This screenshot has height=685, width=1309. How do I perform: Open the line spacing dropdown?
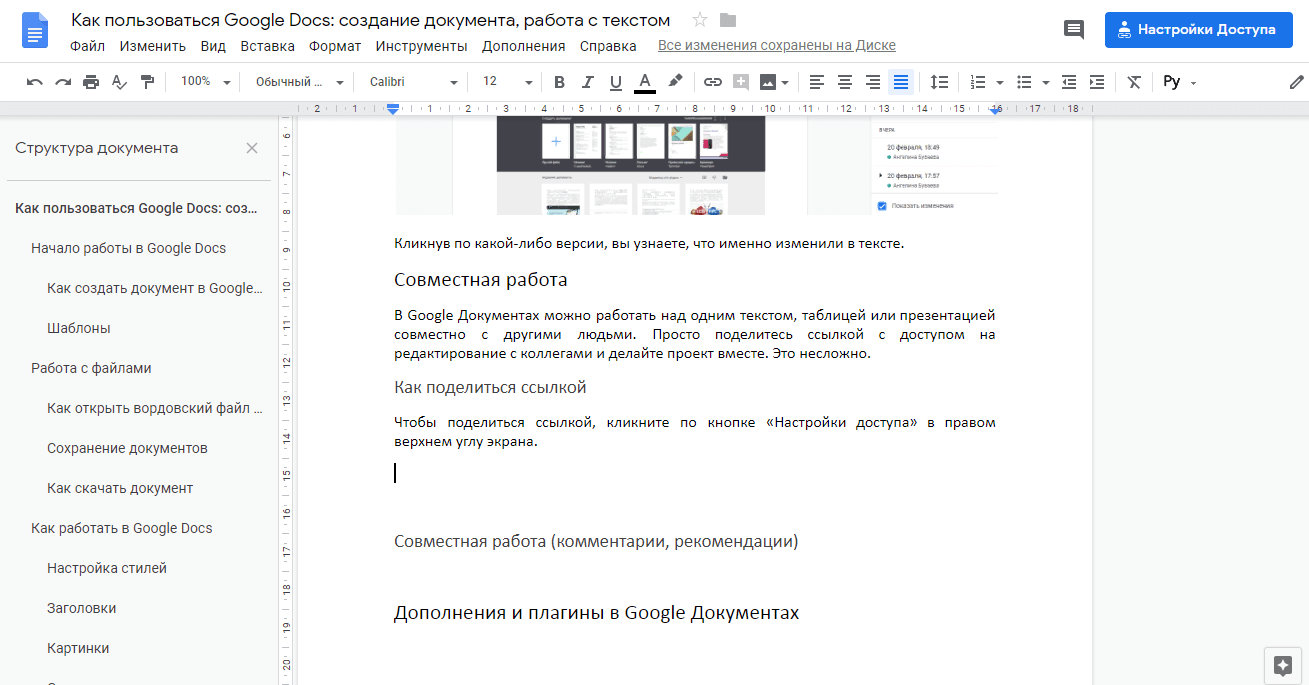pos(939,82)
